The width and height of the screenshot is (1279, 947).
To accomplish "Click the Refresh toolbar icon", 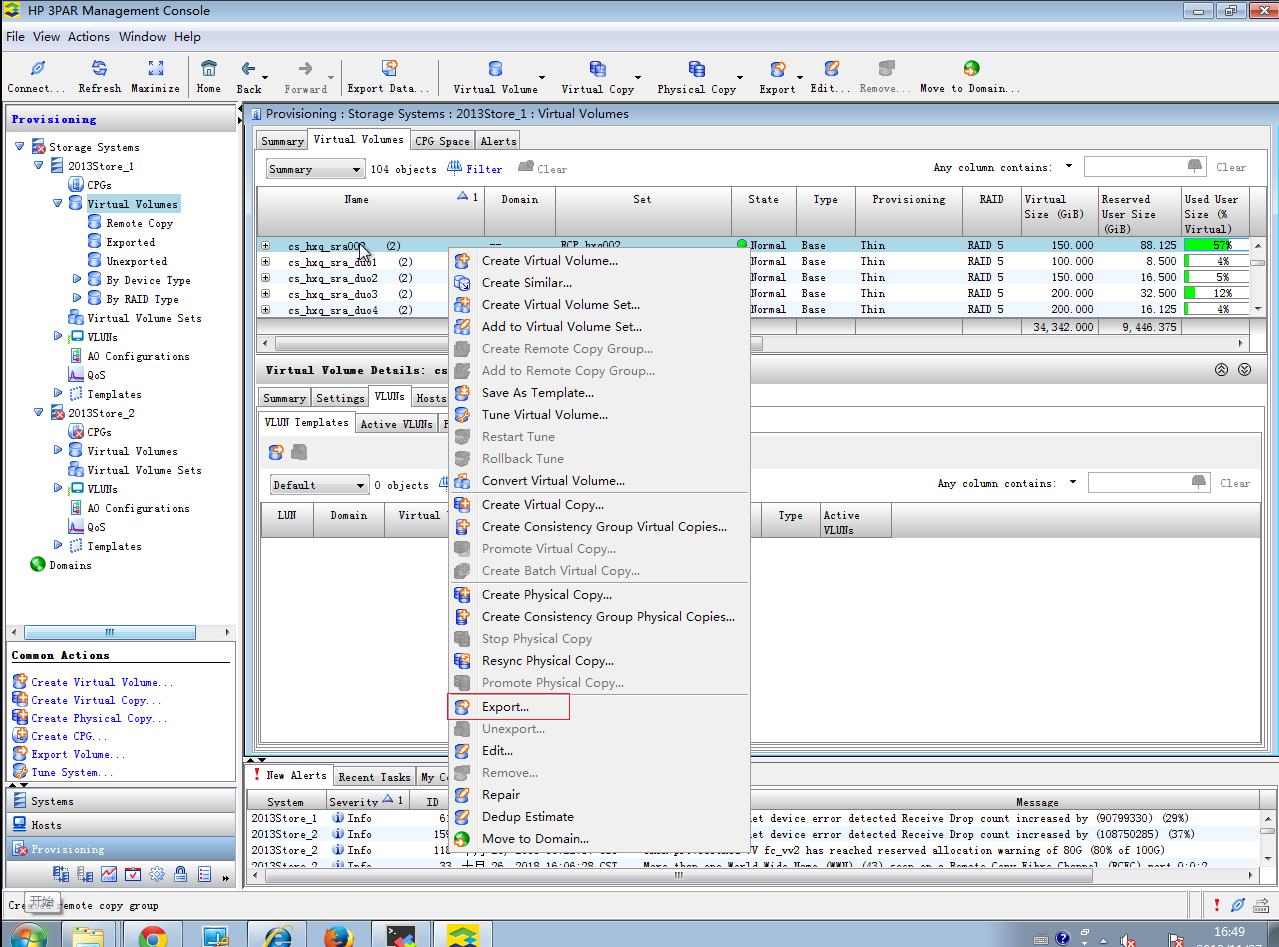I will (99, 69).
